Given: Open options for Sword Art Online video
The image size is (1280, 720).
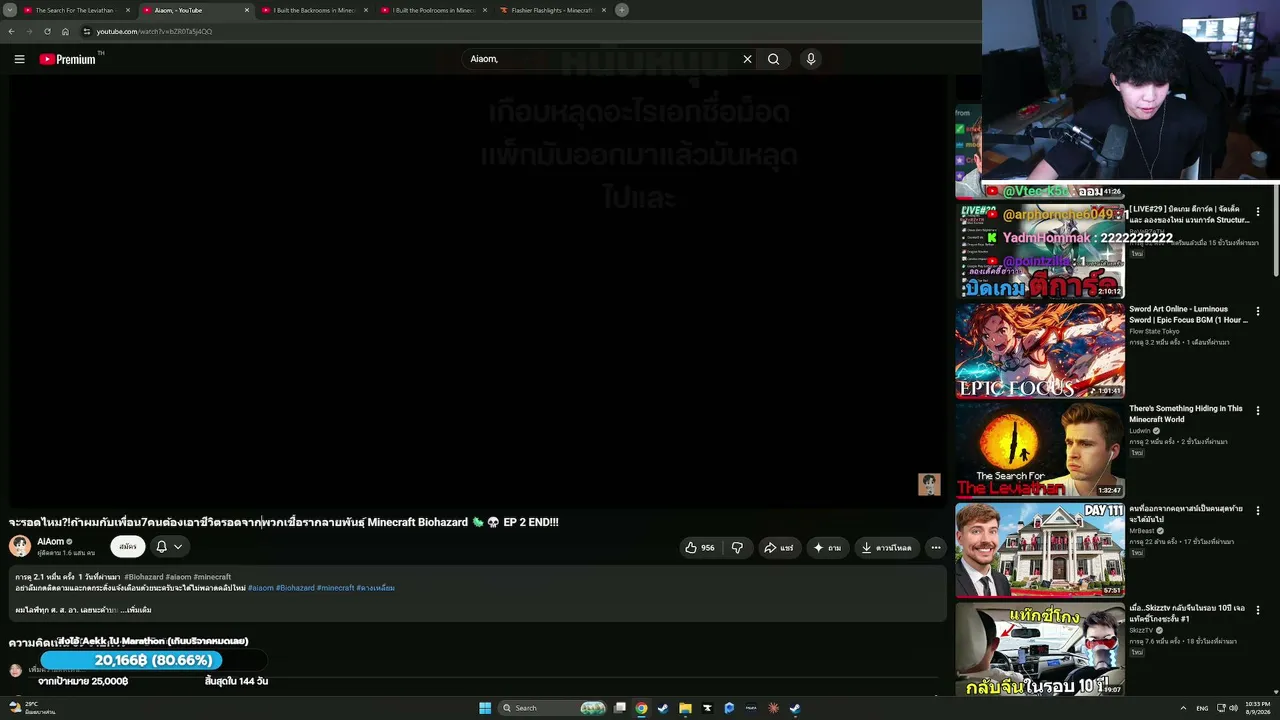Looking at the screenshot, I should tap(1258, 312).
